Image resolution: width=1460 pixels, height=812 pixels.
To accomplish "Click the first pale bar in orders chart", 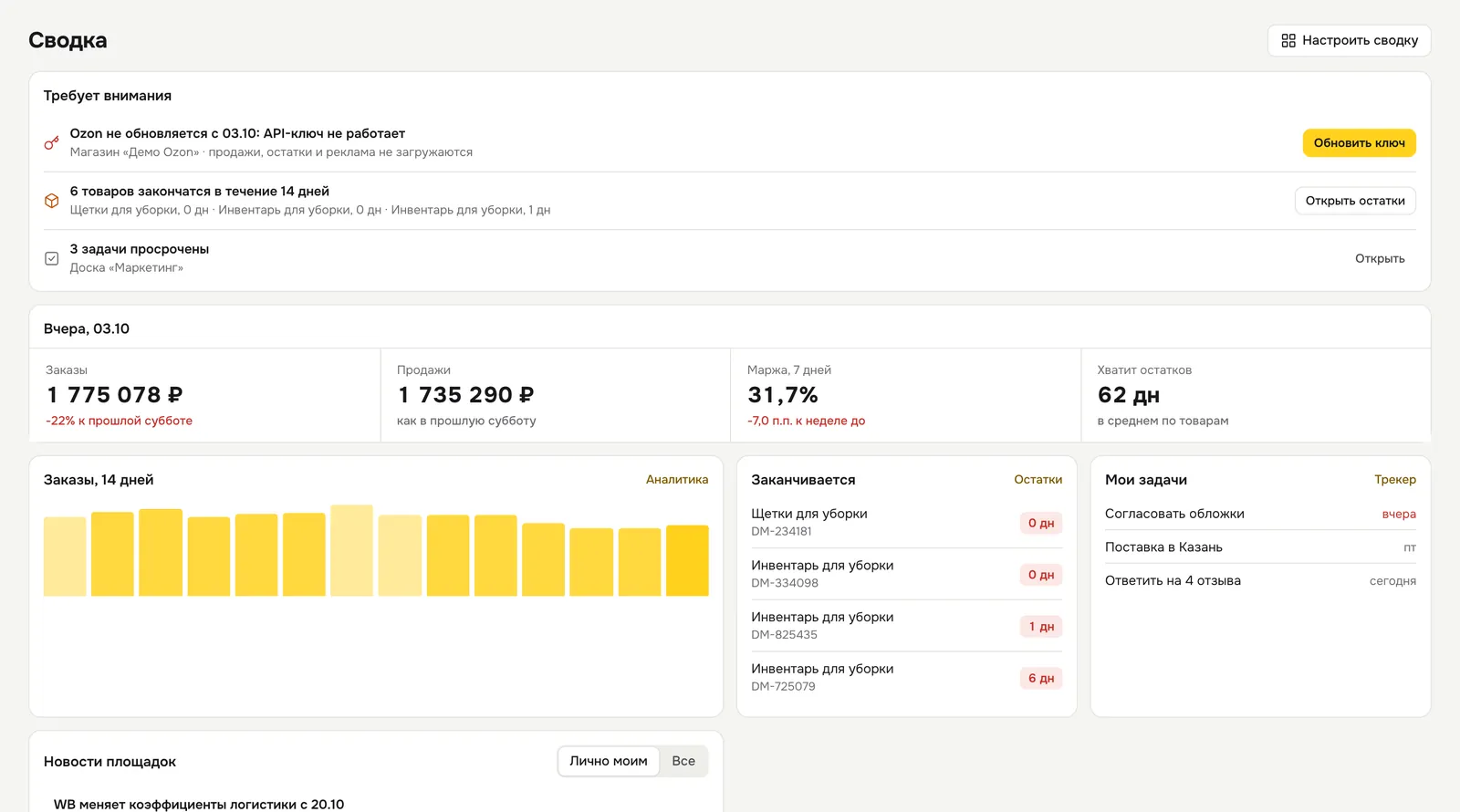I will pos(65,557).
